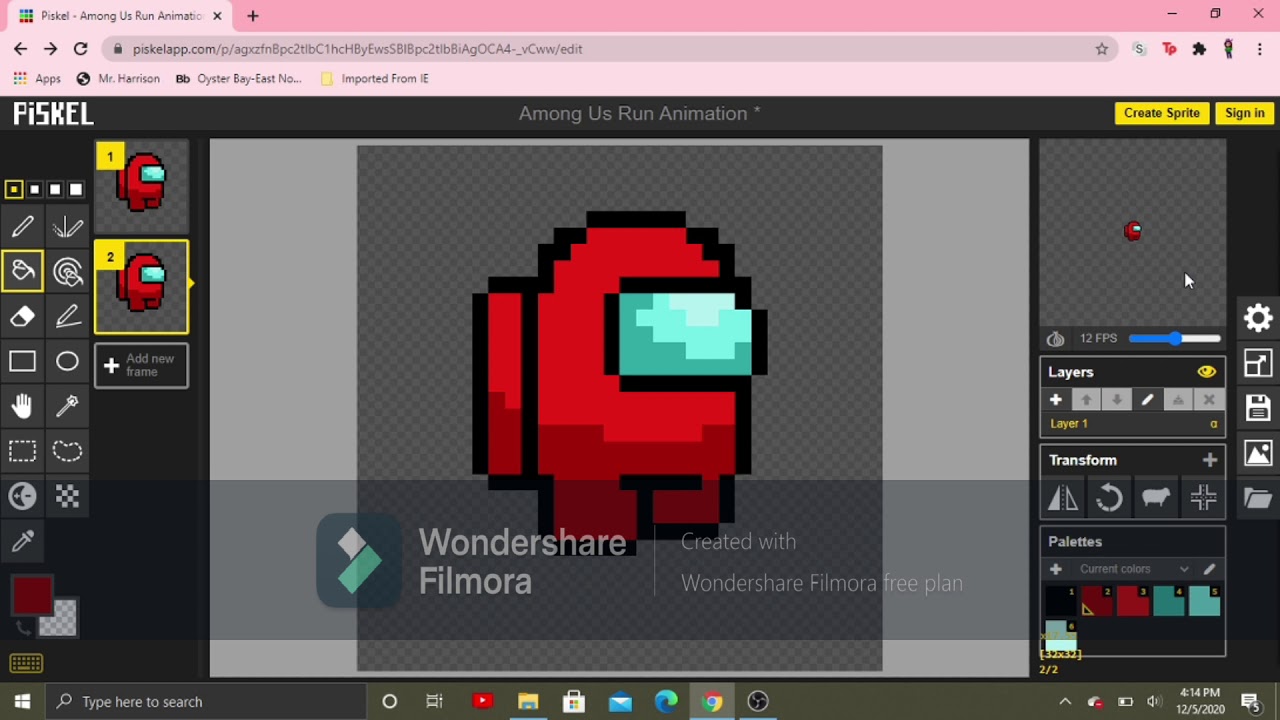Pick black palette color 1
The image size is (1280, 720).
point(1061,601)
